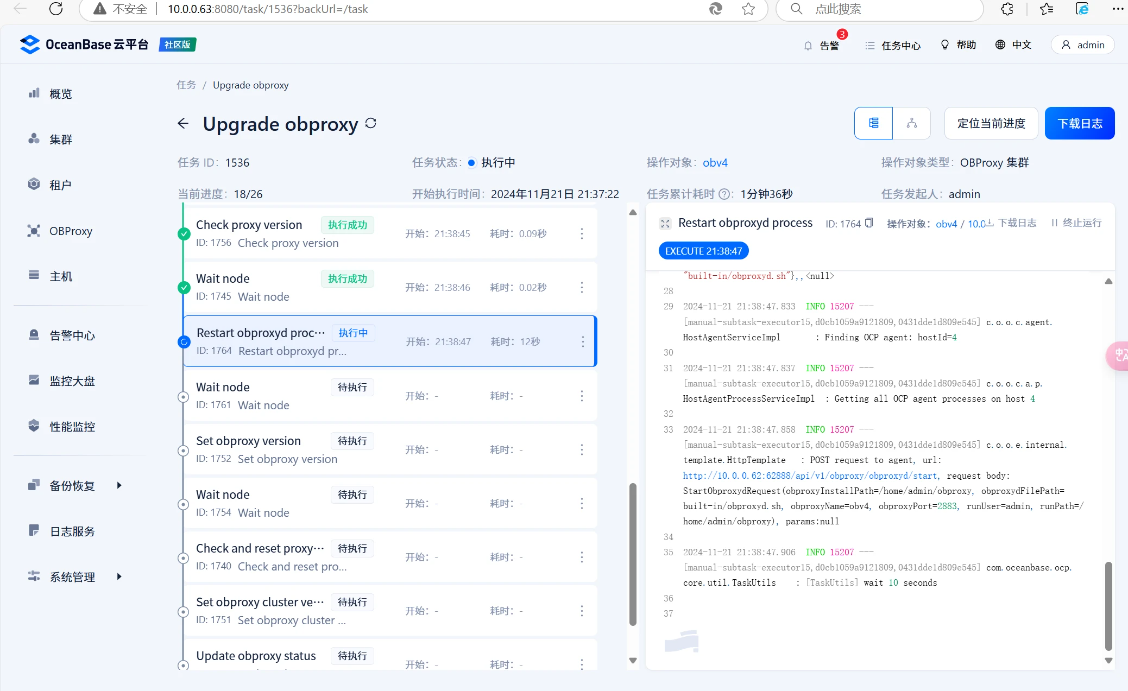This screenshot has width=1128, height=691.
Task: Switch to graph view of task steps
Action: click(912, 123)
